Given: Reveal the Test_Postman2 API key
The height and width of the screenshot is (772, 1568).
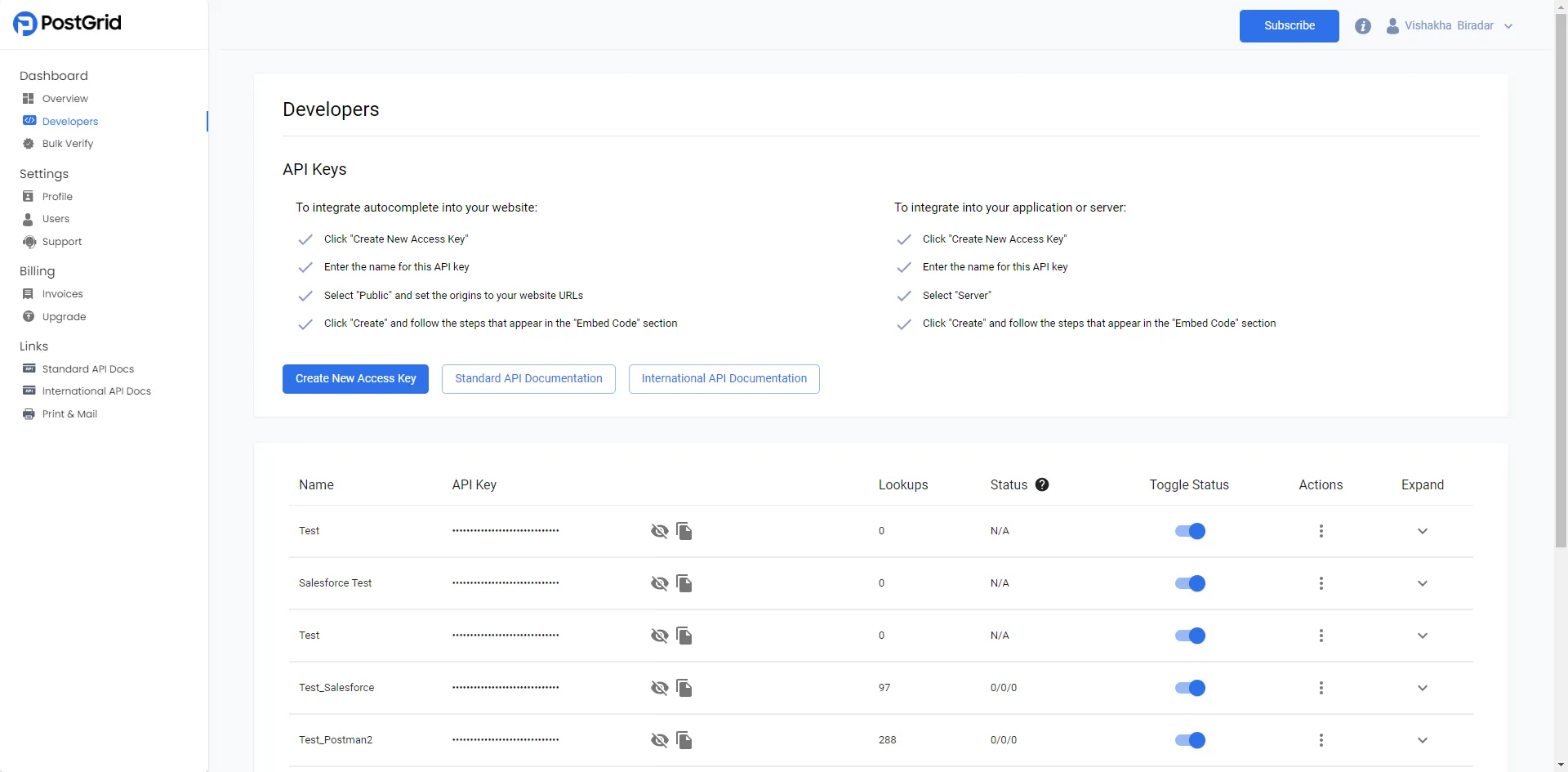Looking at the screenshot, I should 659,739.
